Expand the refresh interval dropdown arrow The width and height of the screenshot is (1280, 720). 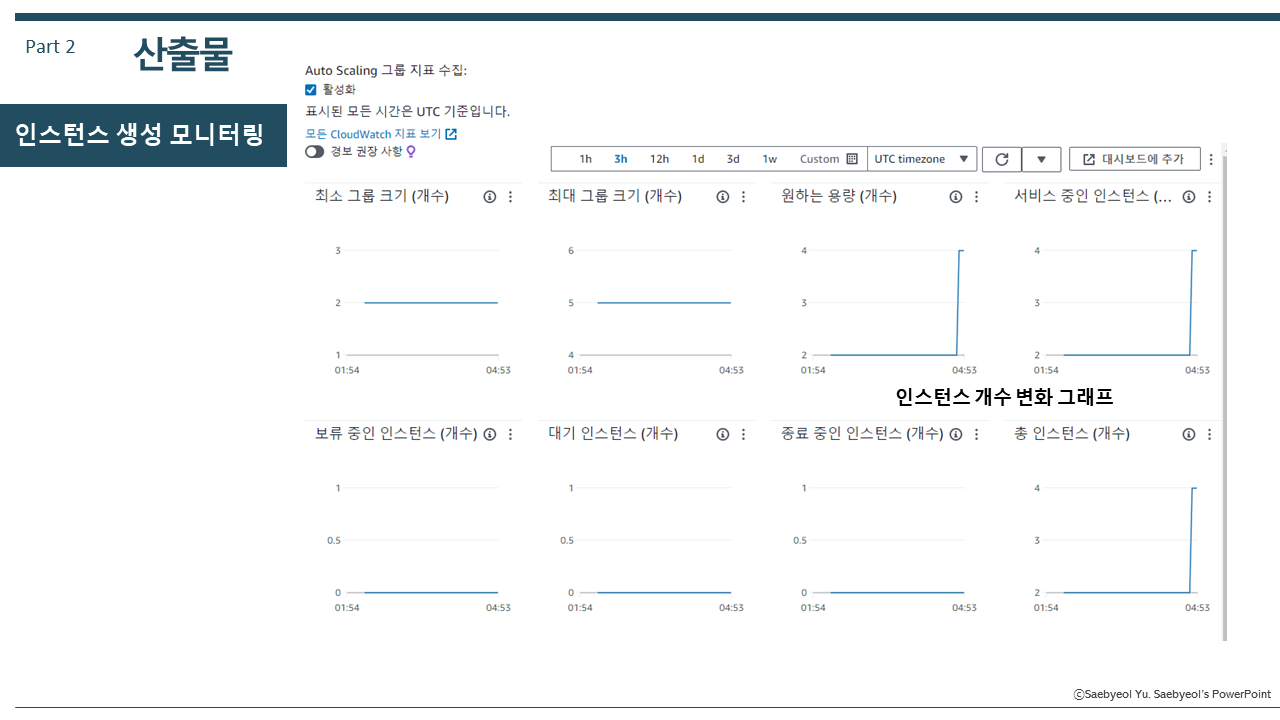1041,159
